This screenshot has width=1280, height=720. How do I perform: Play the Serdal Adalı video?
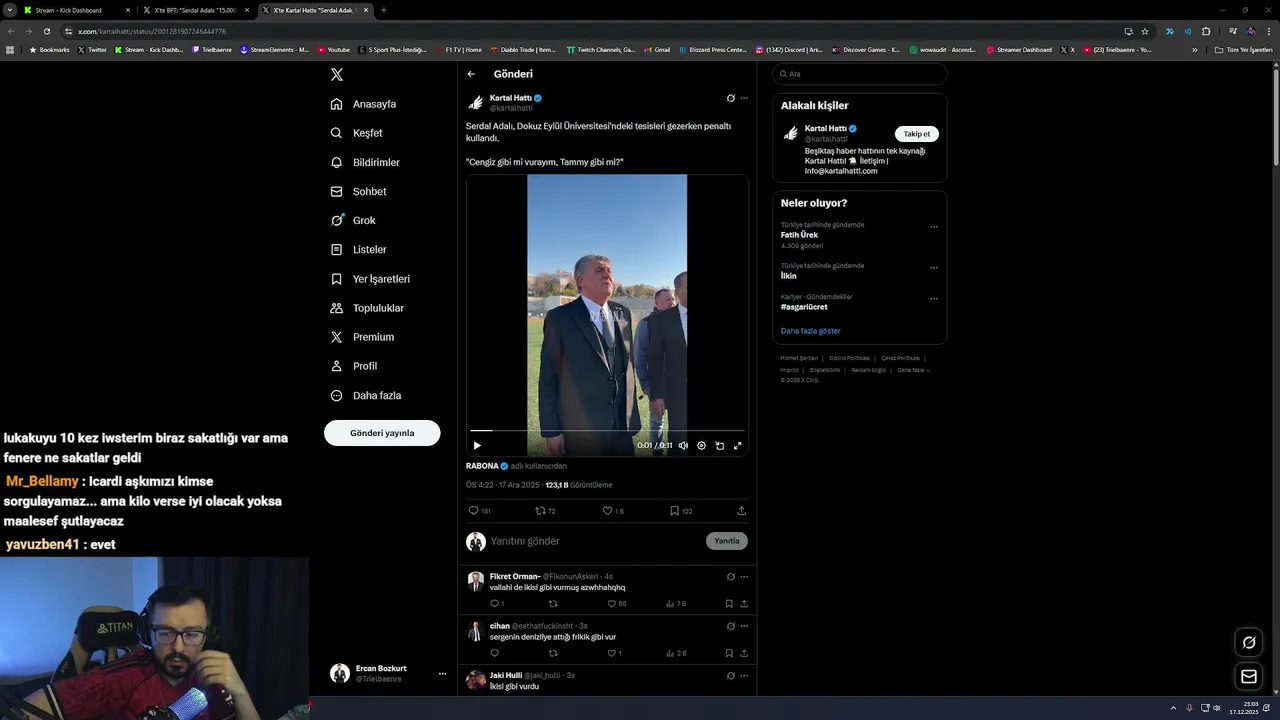477,445
